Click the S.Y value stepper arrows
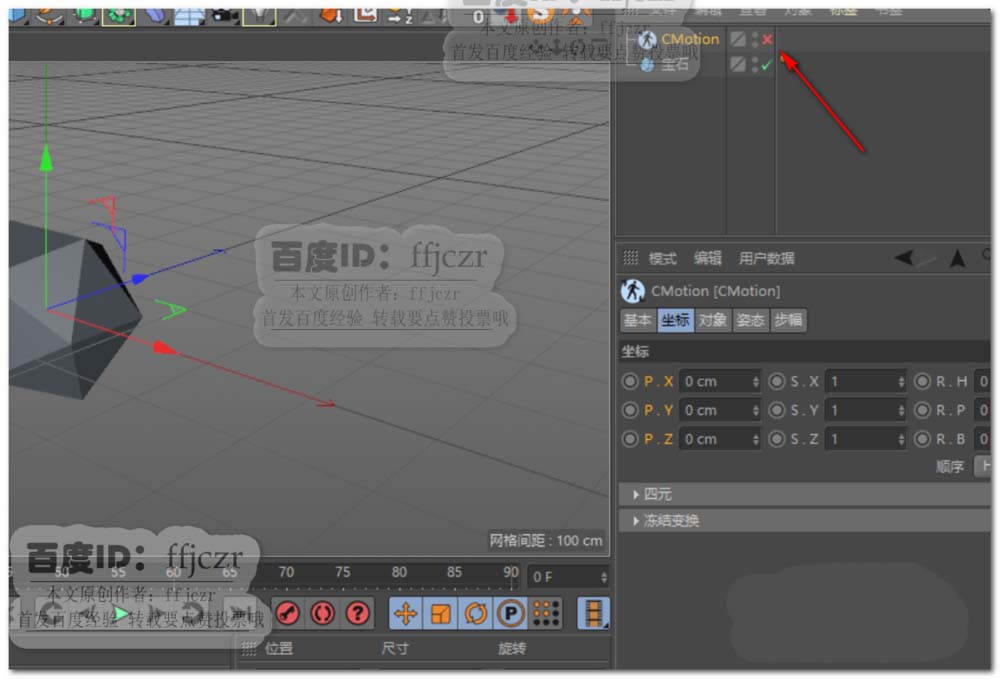This screenshot has width=1000, height=679. pos(901,410)
